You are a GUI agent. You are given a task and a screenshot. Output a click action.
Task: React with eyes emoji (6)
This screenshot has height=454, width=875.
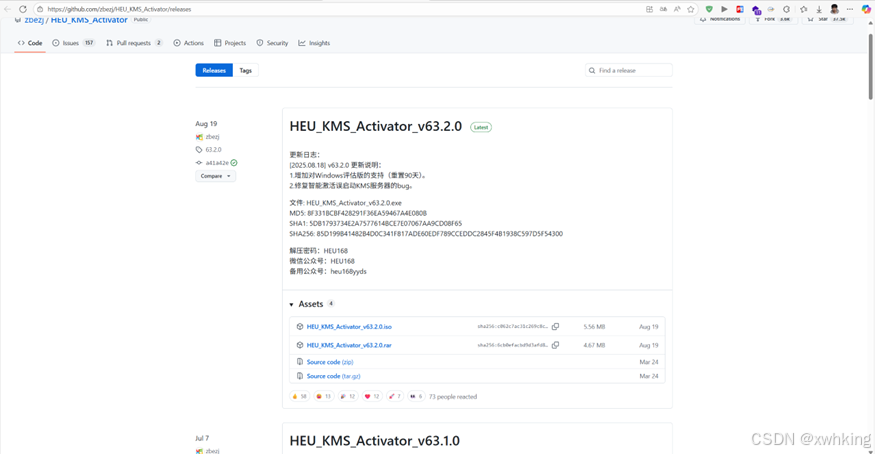[416, 397]
